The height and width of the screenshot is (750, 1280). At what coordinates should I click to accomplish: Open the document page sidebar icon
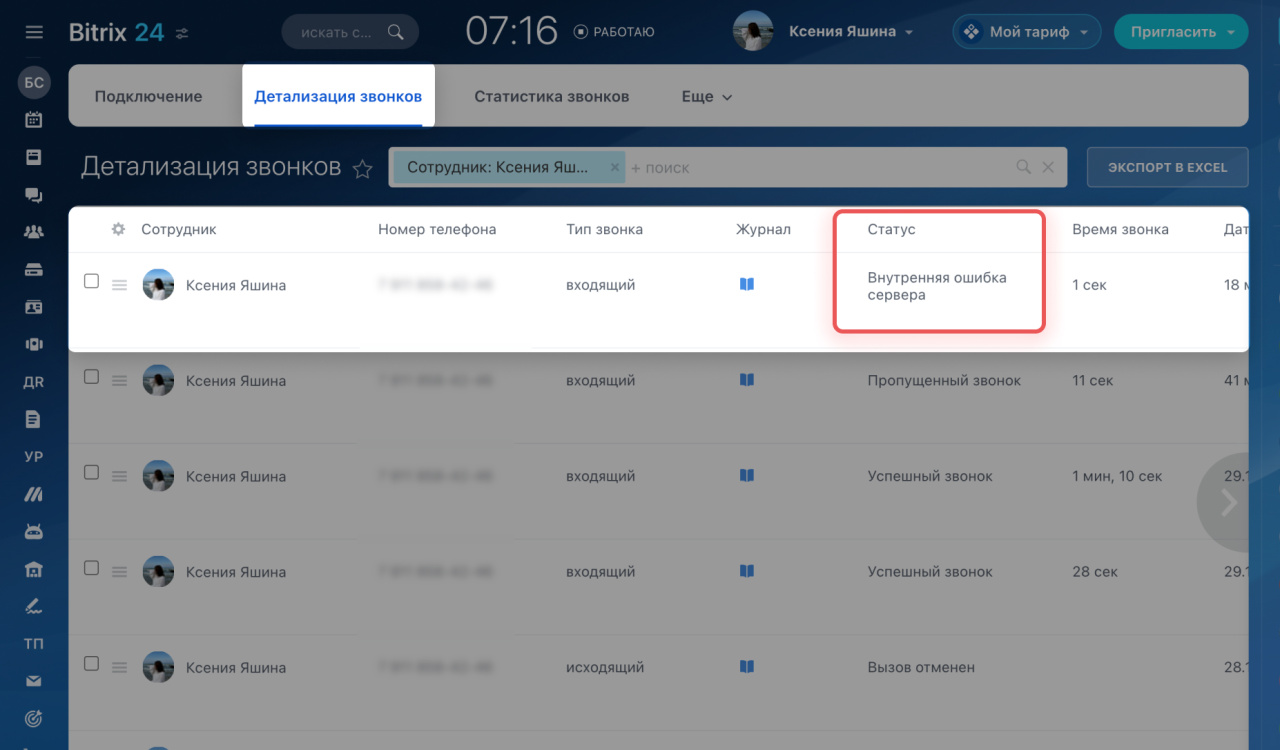click(x=34, y=419)
